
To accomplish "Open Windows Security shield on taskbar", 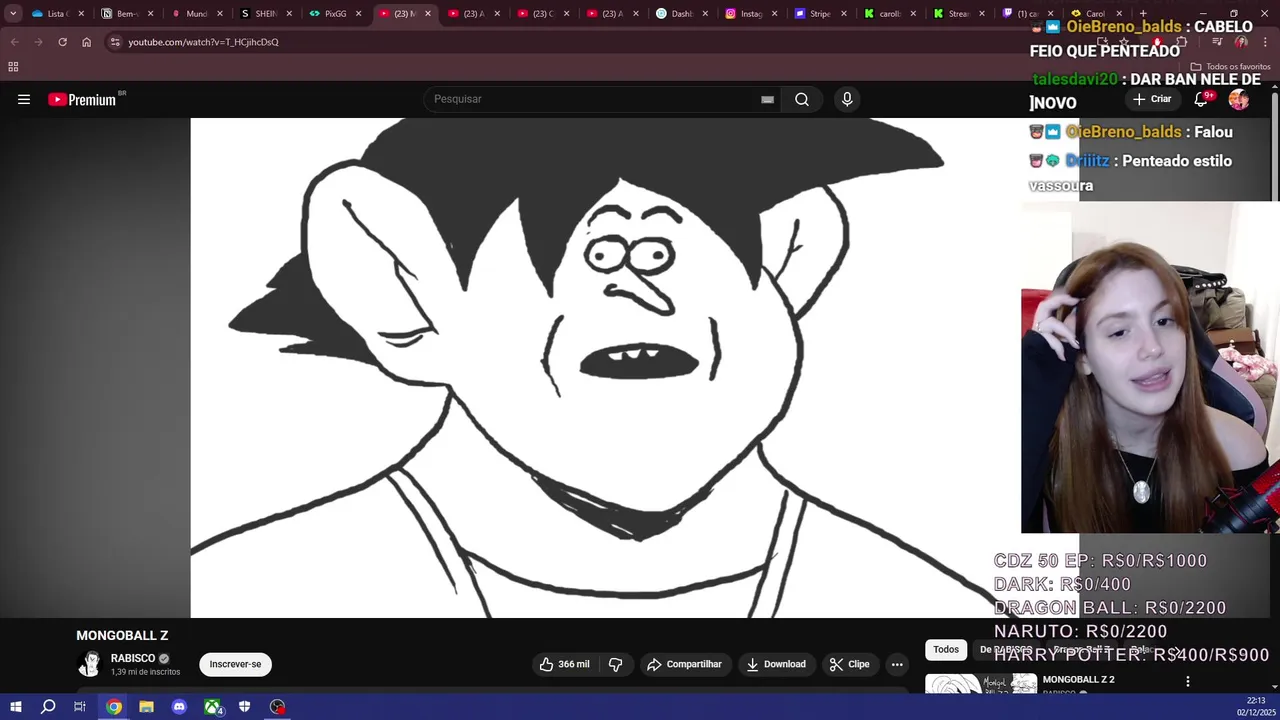I will tap(244, 707).
